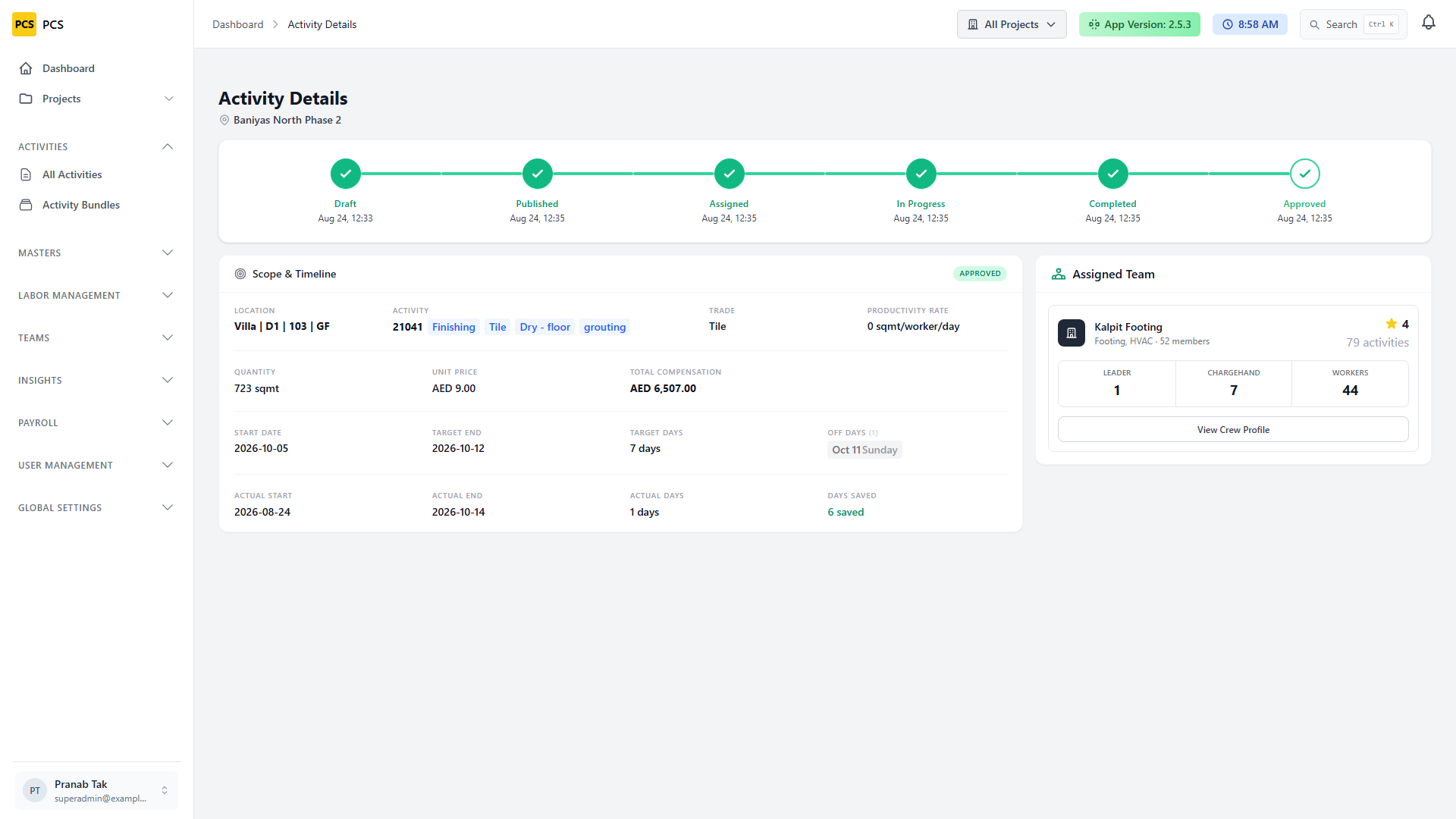Click the Oct 11 Sunday off-day chip

(x=864, y=450)
